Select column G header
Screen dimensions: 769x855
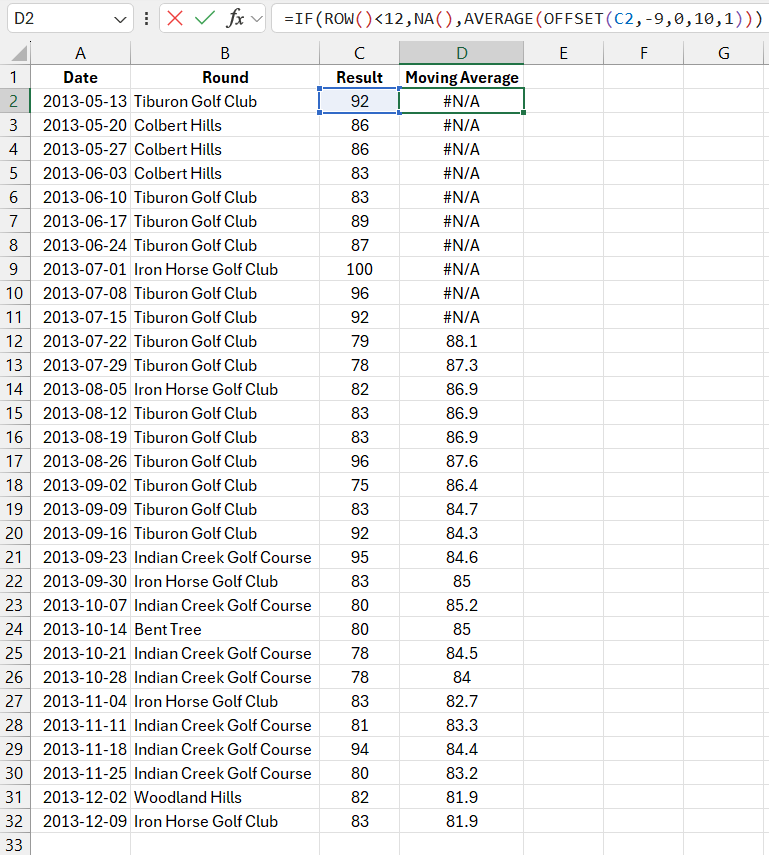point(723,54)
